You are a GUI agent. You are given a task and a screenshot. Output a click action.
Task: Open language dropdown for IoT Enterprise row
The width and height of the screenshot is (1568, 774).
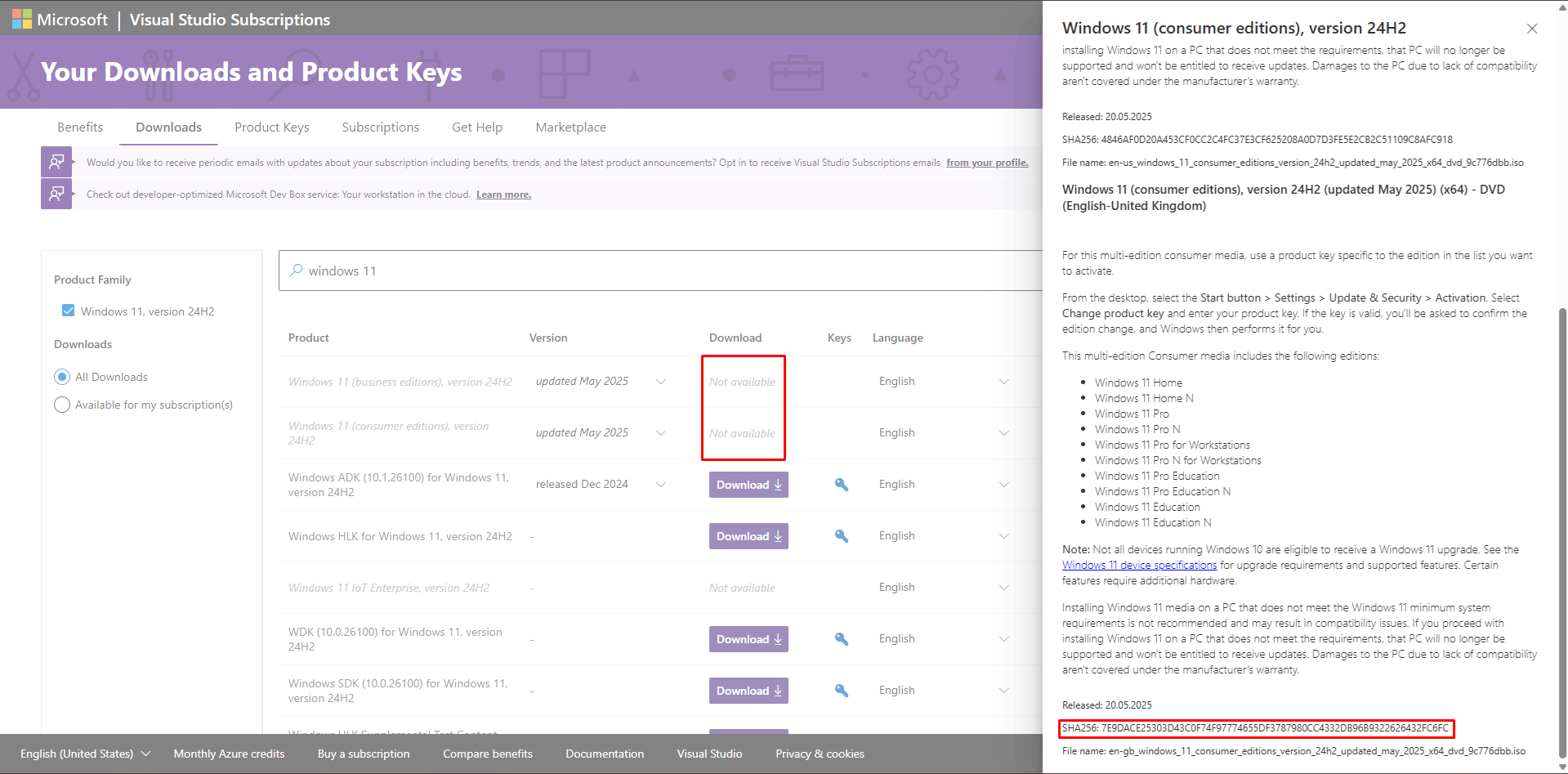click(x=1004, y=588)
